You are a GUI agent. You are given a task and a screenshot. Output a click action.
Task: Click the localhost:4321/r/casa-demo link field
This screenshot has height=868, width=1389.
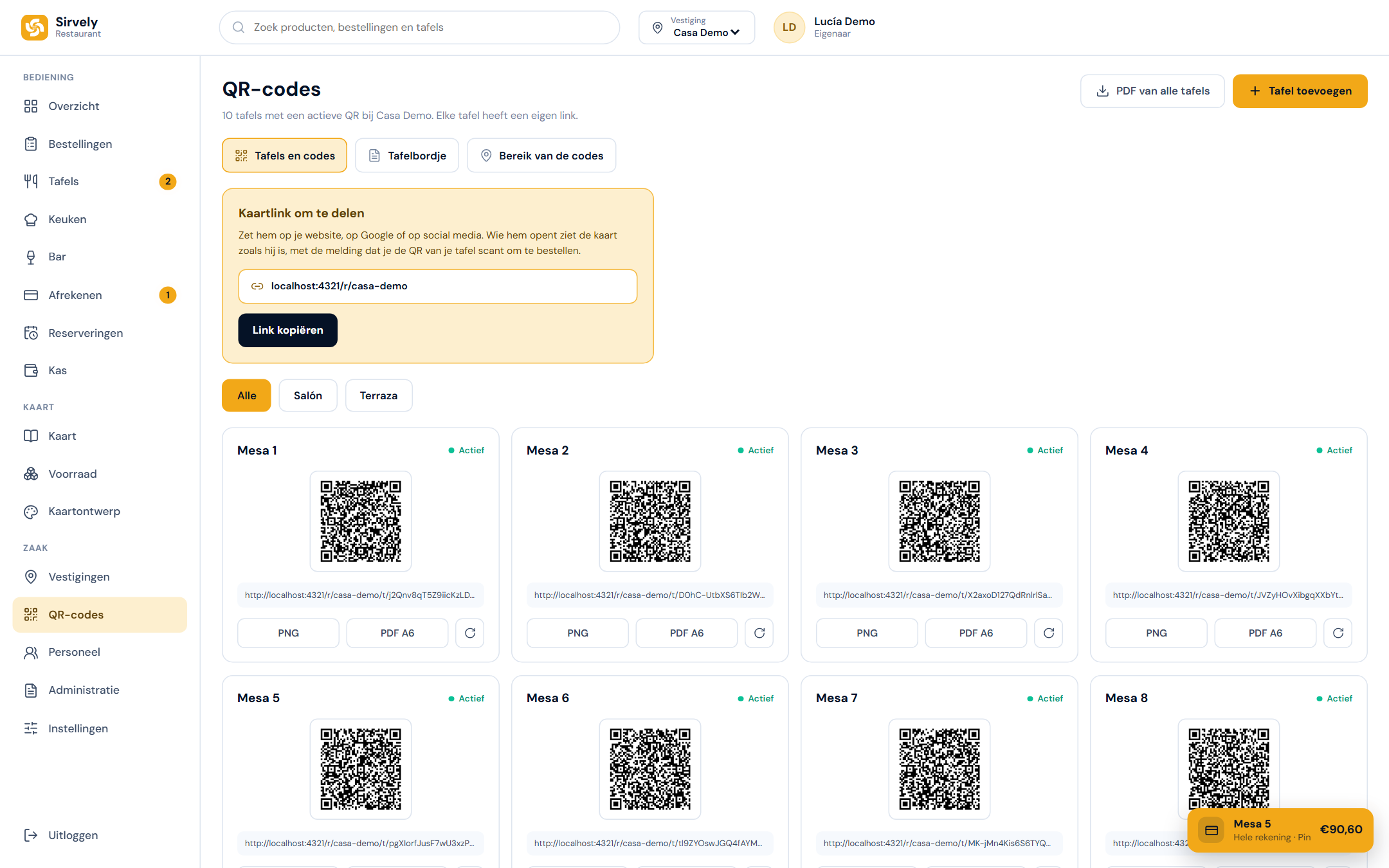point(438,286)
